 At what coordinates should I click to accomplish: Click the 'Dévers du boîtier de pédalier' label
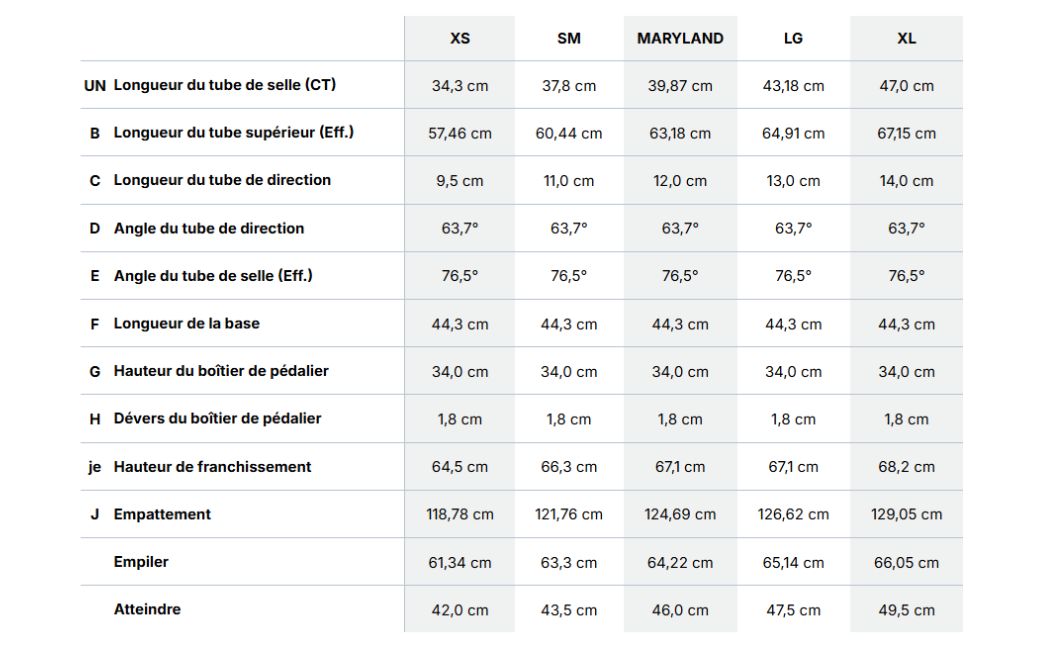click(218, 419)
